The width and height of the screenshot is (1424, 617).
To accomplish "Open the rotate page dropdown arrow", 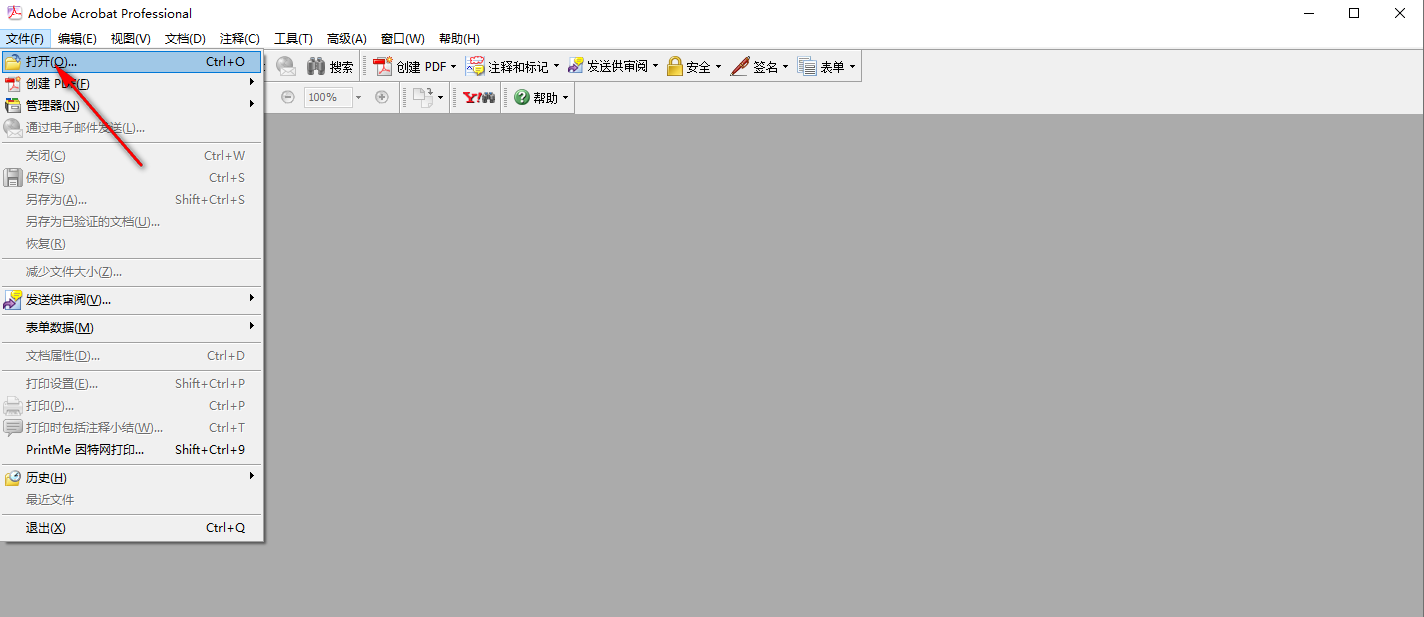I will tap(440, 98).
